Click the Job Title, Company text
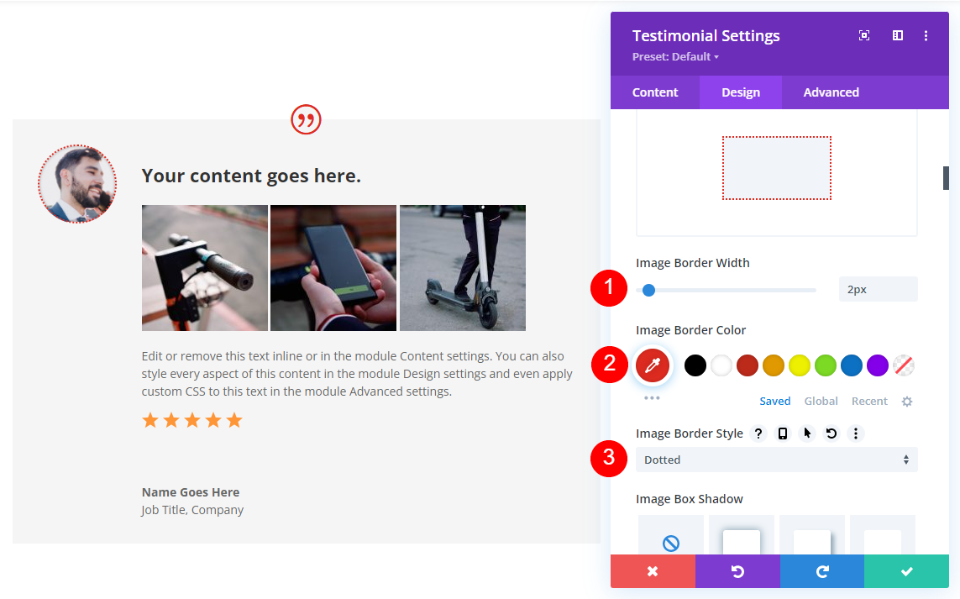Viewport: 960px width, 599px height. click(192, 510)
